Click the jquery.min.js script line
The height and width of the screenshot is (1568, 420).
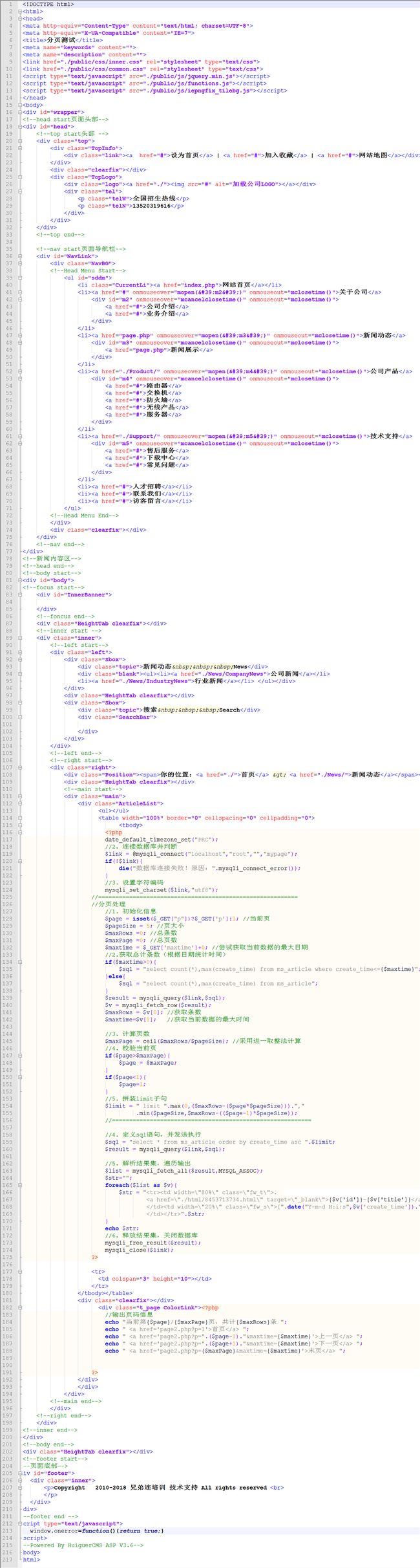coord(146,76)
